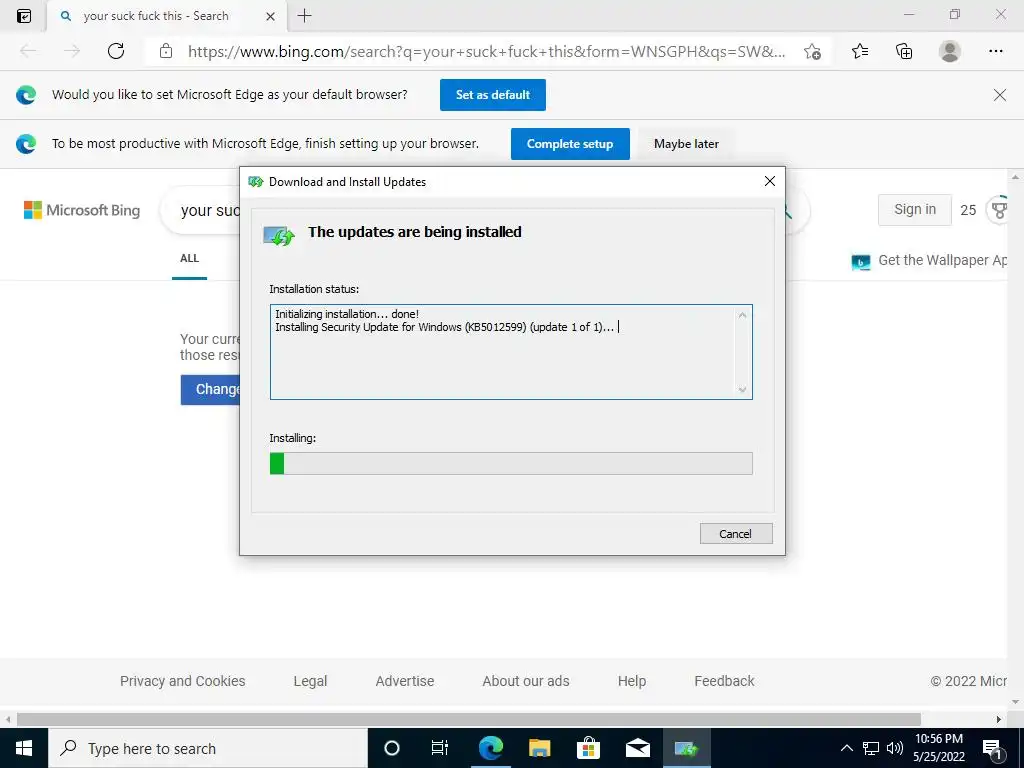Click the Installing progress bar
Screen dimensions: 1024x768
click(511, 464)
